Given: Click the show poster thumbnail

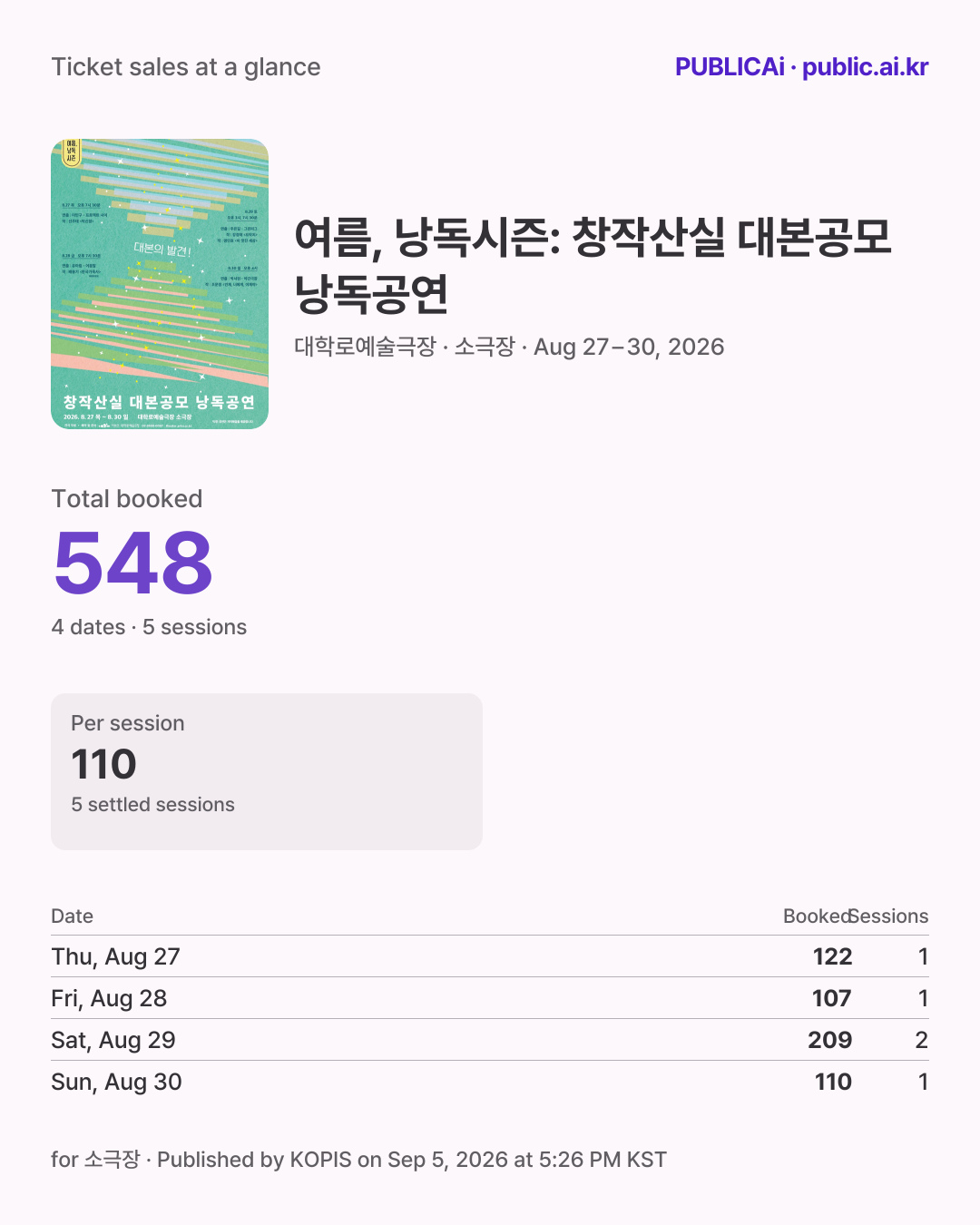Looking at the screenshot, I should [160, 284].
